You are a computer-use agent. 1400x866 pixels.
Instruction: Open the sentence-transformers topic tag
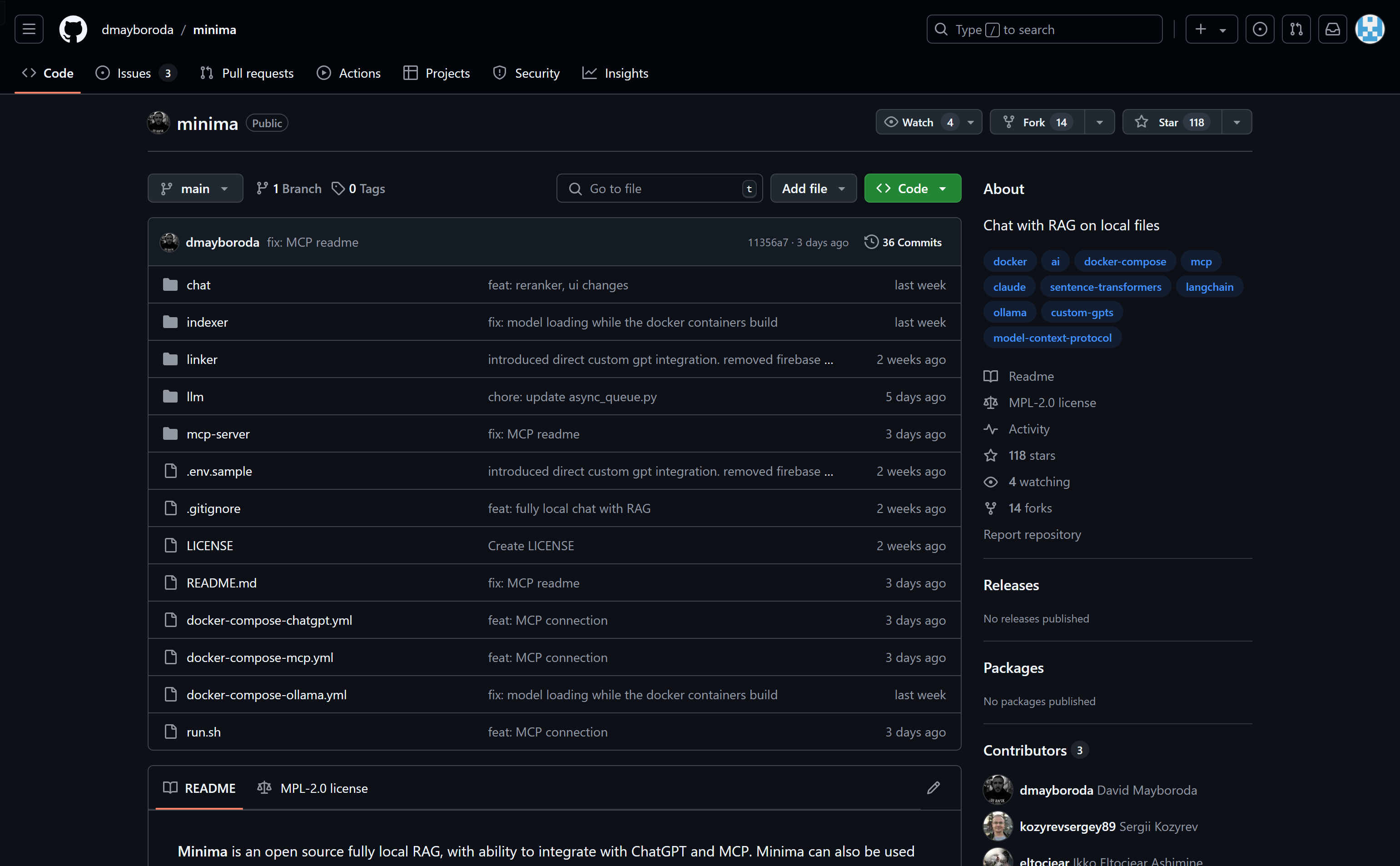[x=1106, y=286]
